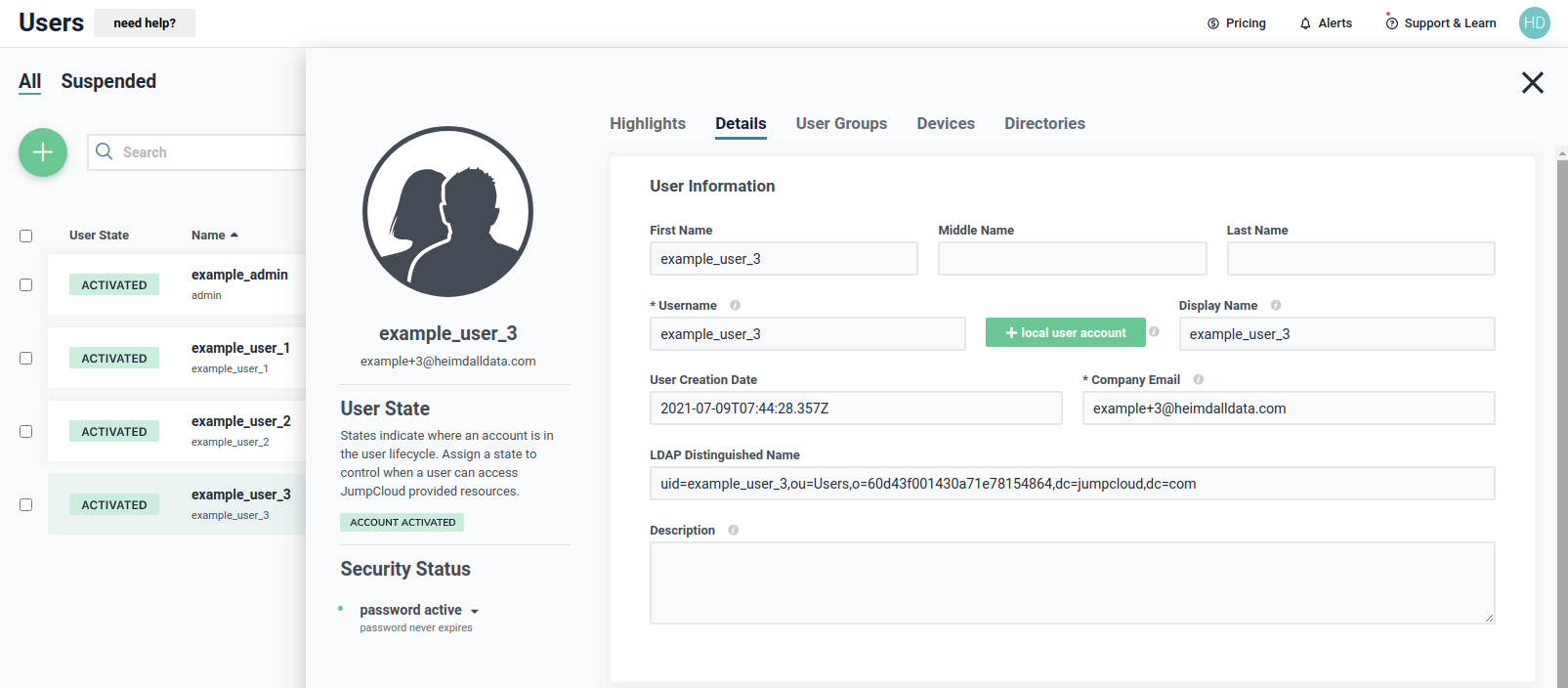Click the local user account button
1568x688 pixels.
click(x=1065, y=333)
